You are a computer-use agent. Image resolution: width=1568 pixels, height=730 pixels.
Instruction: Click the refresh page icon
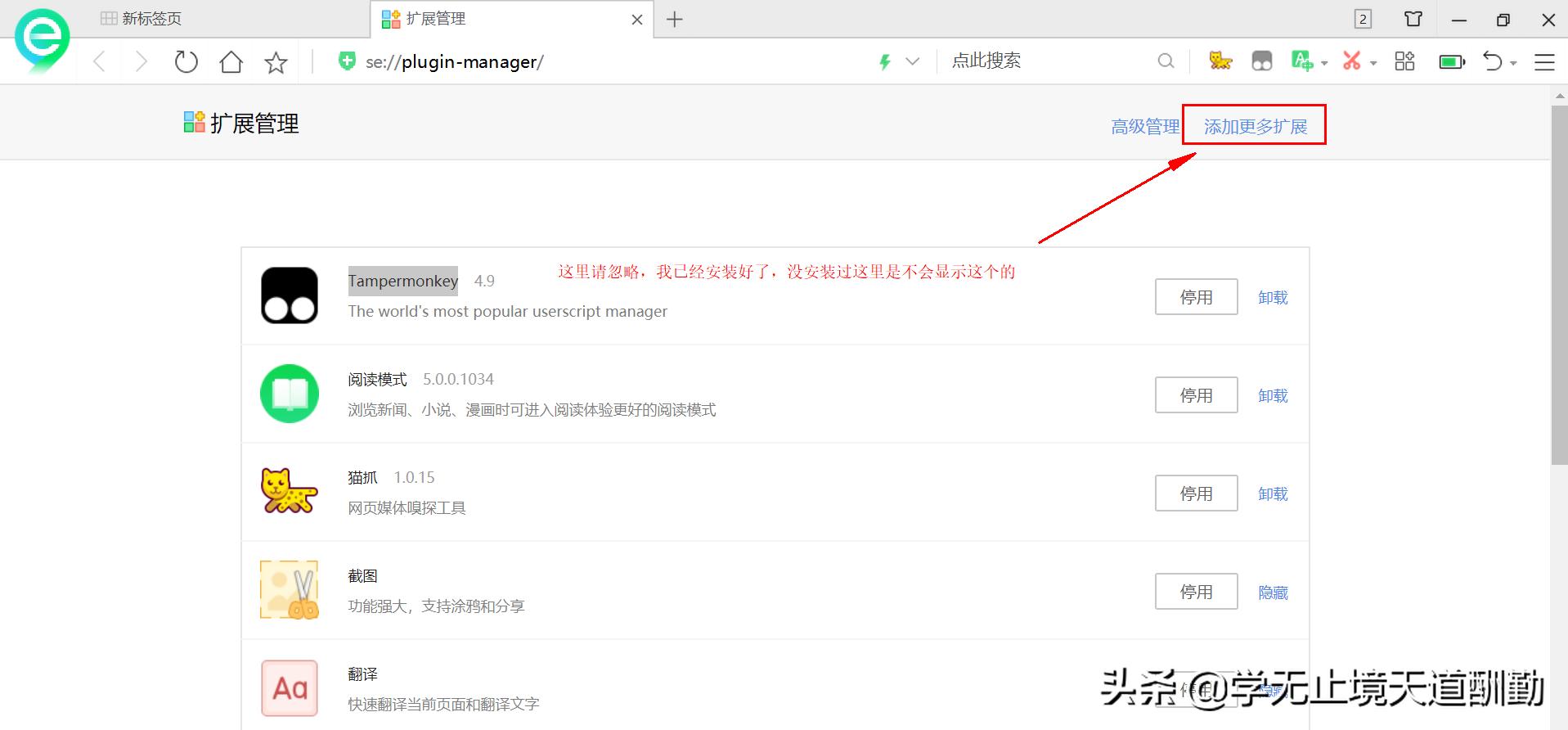tap(186, 62)
